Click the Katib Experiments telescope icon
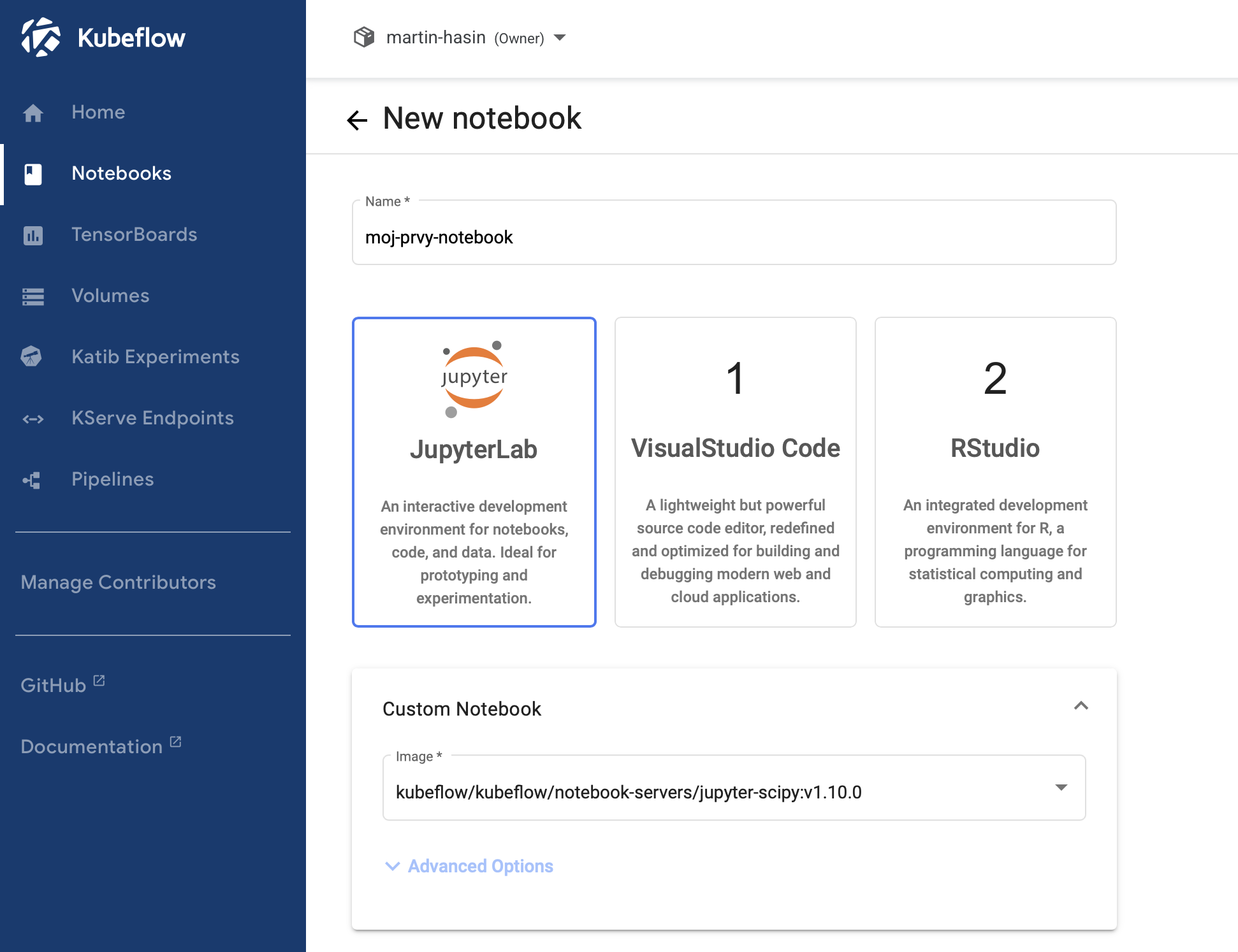 [x=32, y=357]
